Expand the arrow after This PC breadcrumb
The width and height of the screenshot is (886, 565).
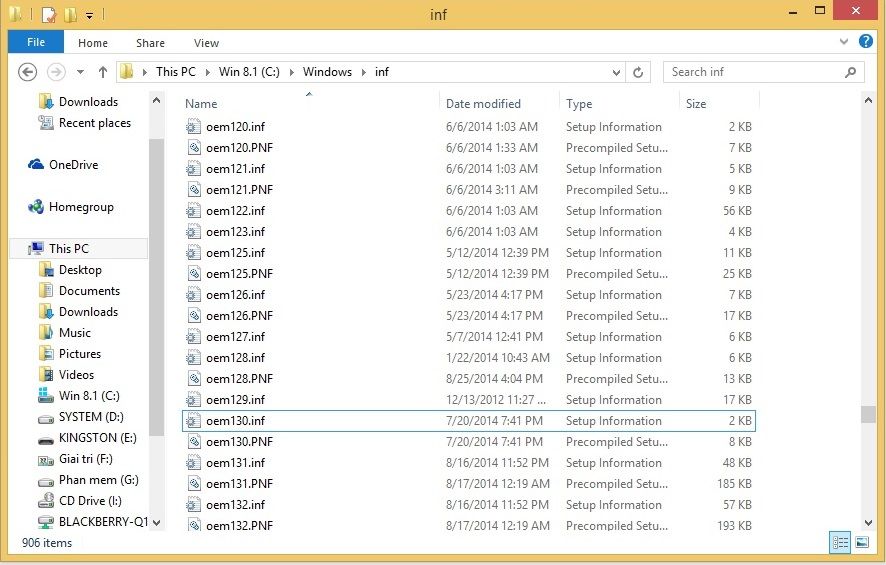coord(207,72)
